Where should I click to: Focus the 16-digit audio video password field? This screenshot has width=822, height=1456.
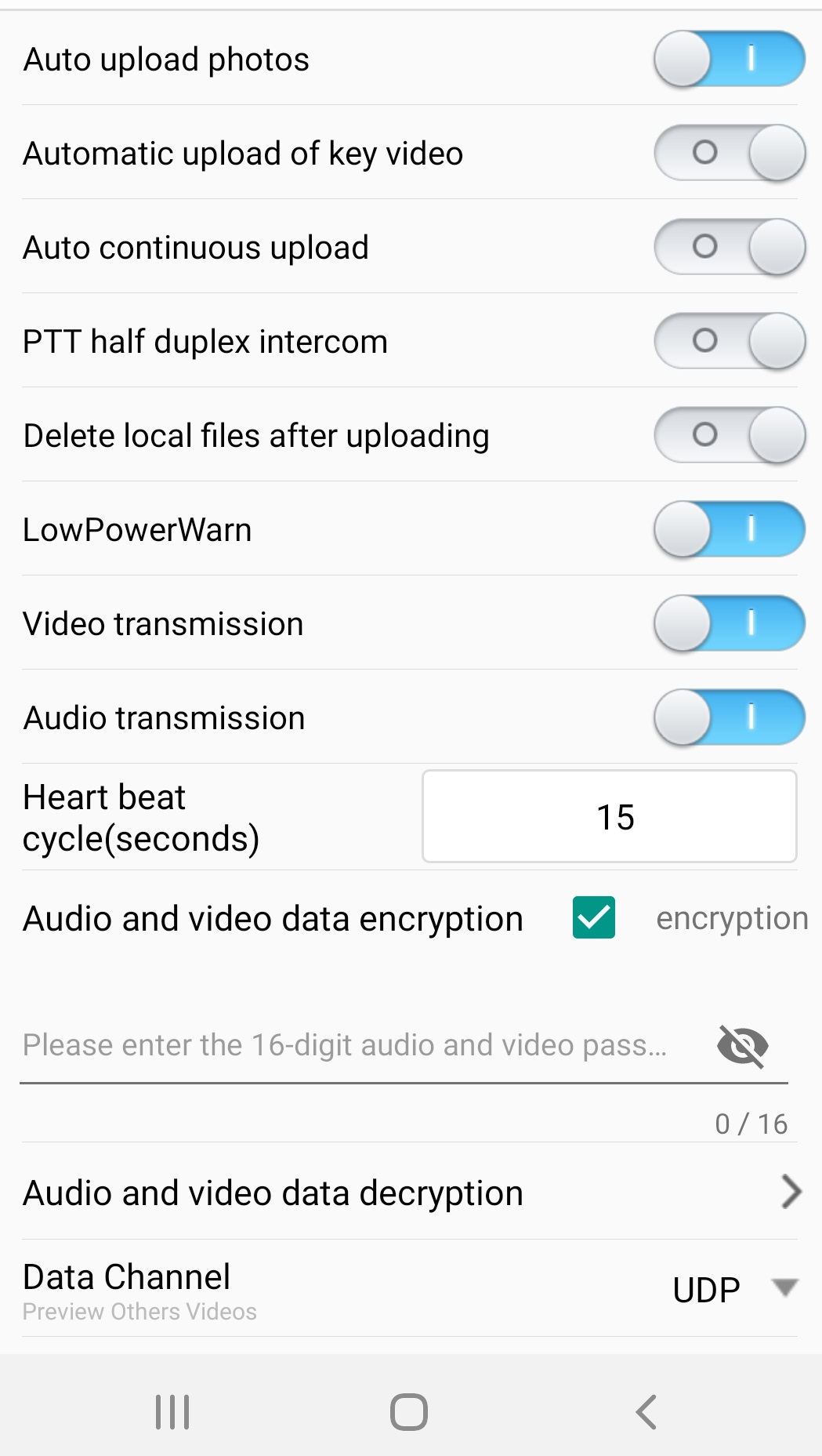click(345, 1045)
